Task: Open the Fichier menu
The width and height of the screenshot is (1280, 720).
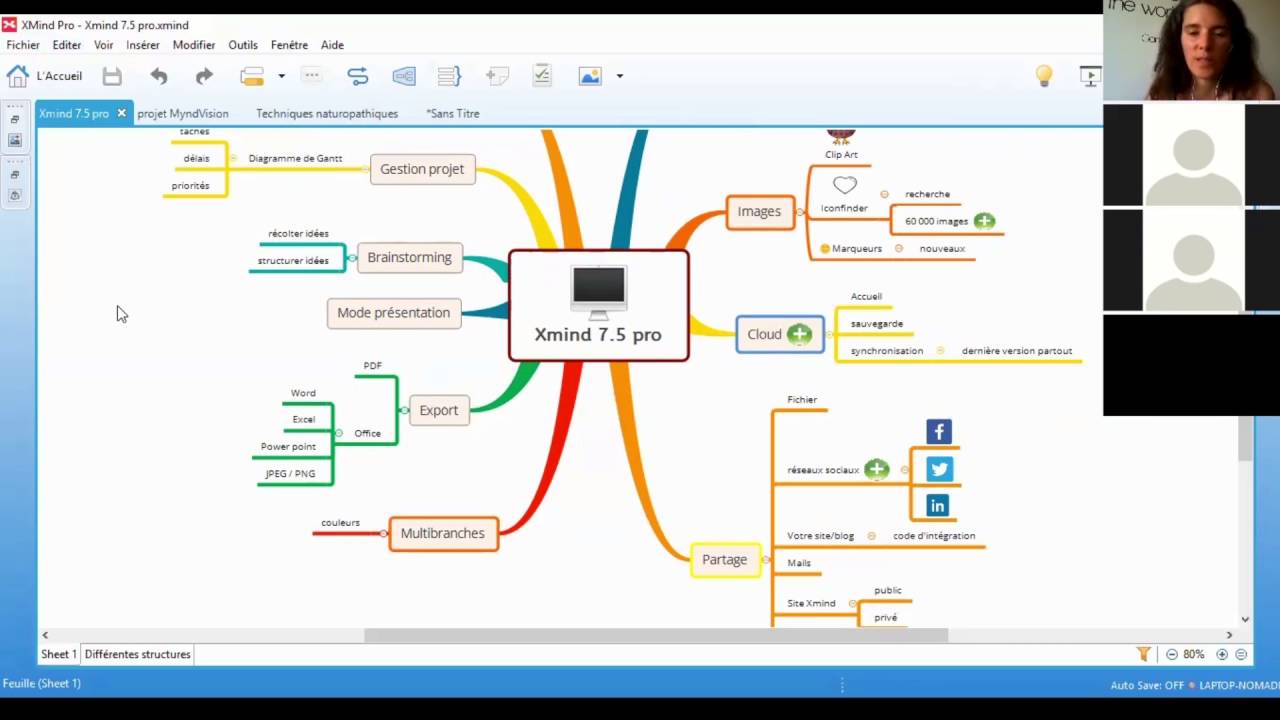Action: tap(23, 45)
